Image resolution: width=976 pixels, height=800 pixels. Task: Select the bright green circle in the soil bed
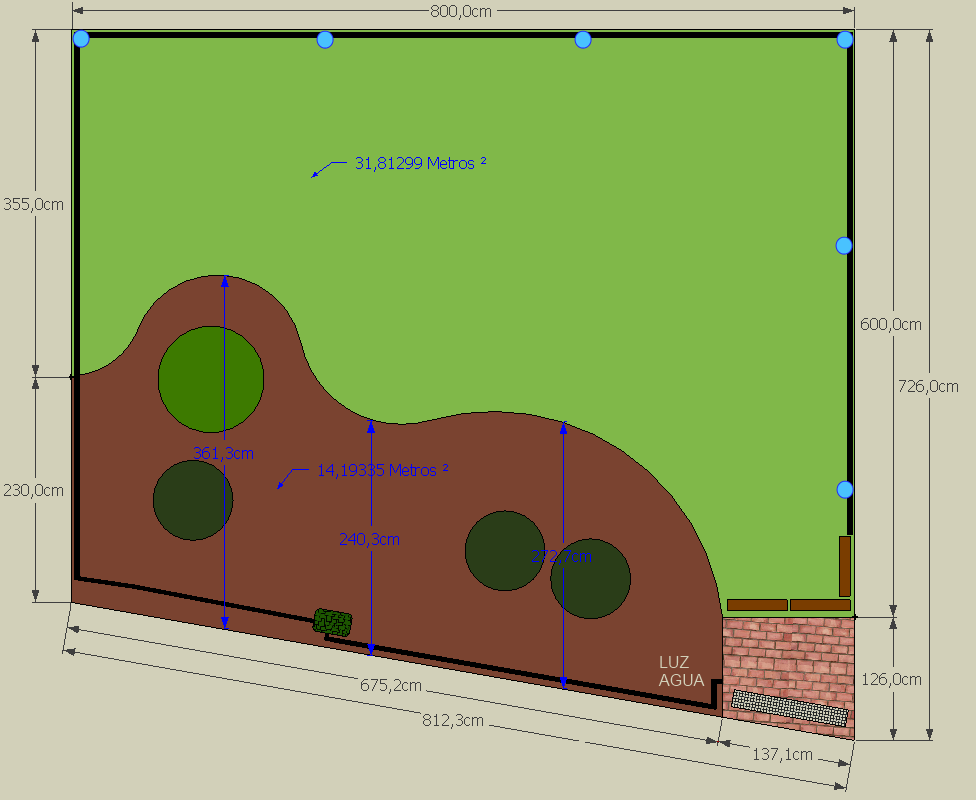pyautogui.click(x=211, y=379)
